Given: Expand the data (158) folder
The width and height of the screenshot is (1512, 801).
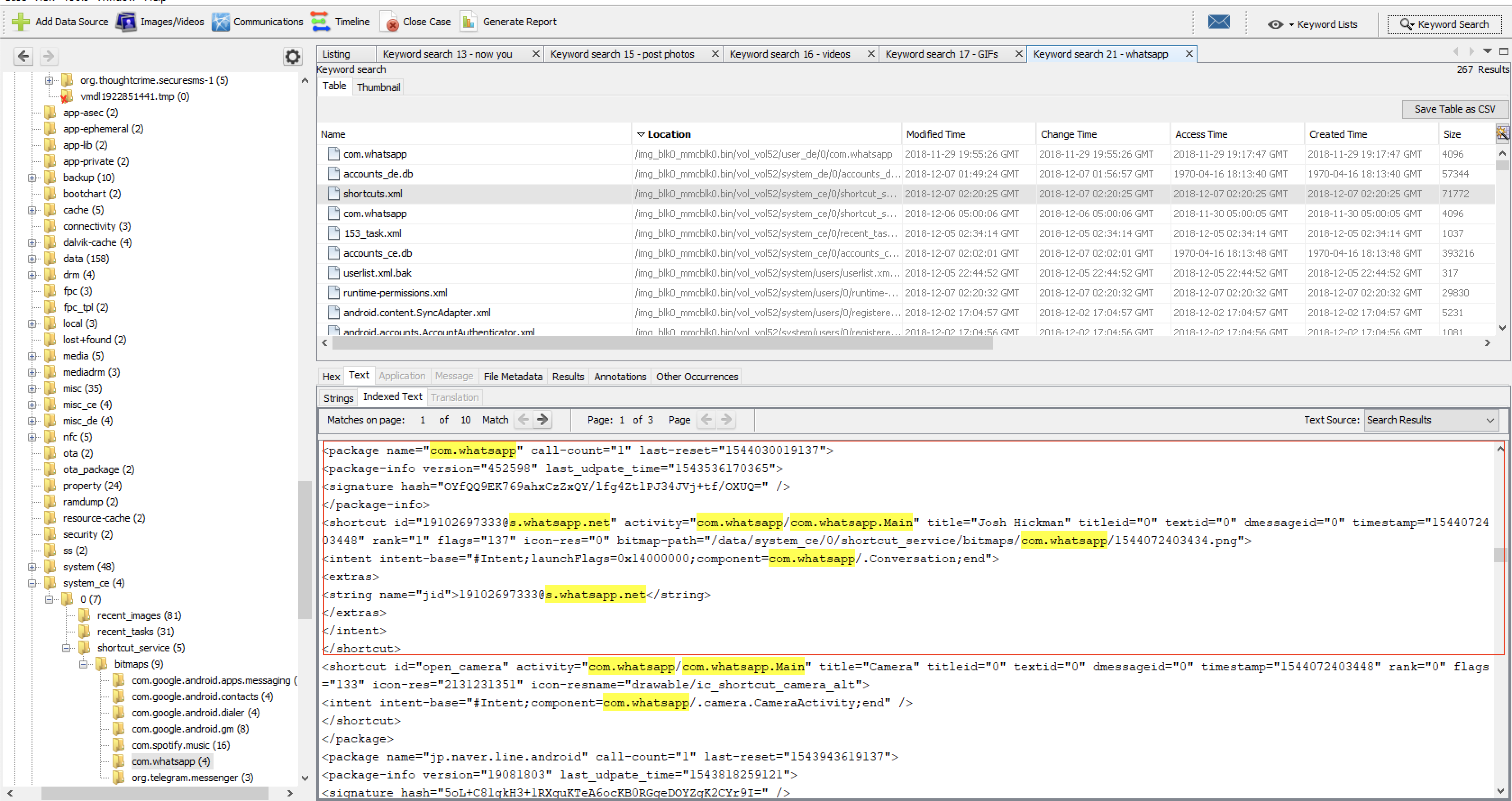Looking at the screenshot, I should (32, 259).
